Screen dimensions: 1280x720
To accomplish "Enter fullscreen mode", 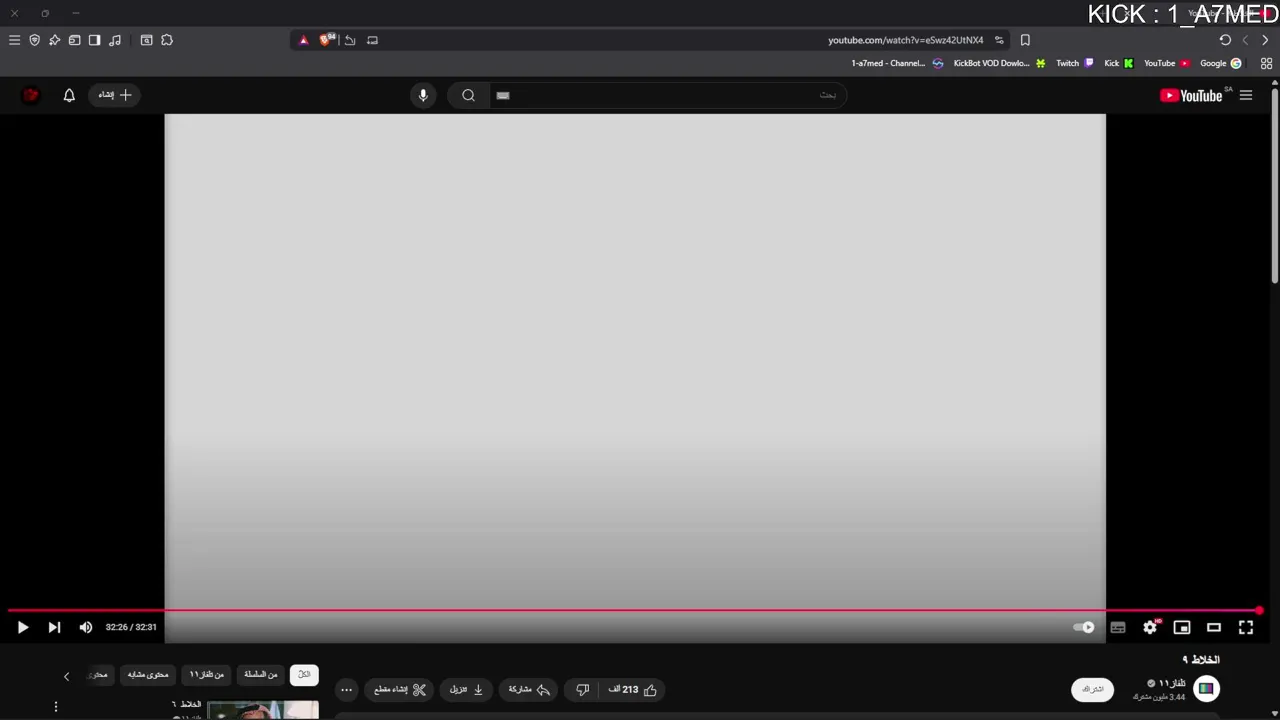I will [1246, 627].
